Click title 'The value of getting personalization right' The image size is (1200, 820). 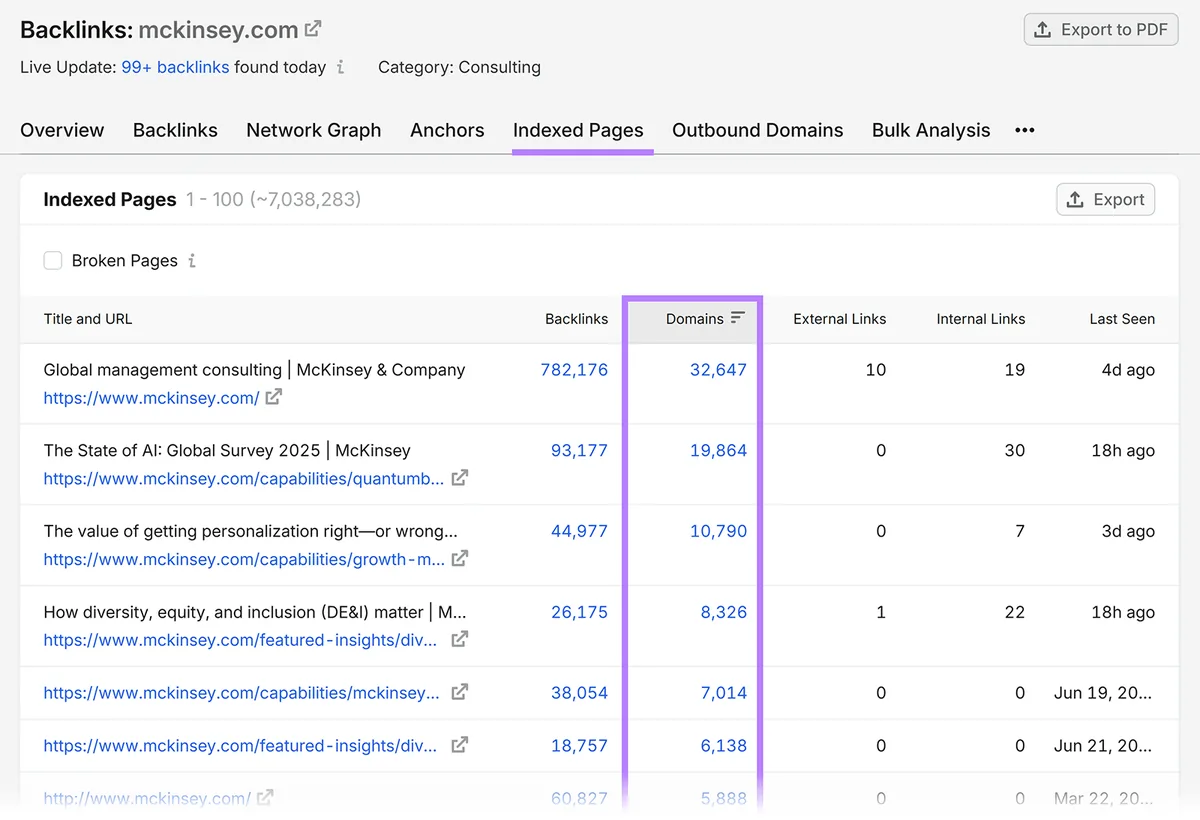(x=250, y=532)
